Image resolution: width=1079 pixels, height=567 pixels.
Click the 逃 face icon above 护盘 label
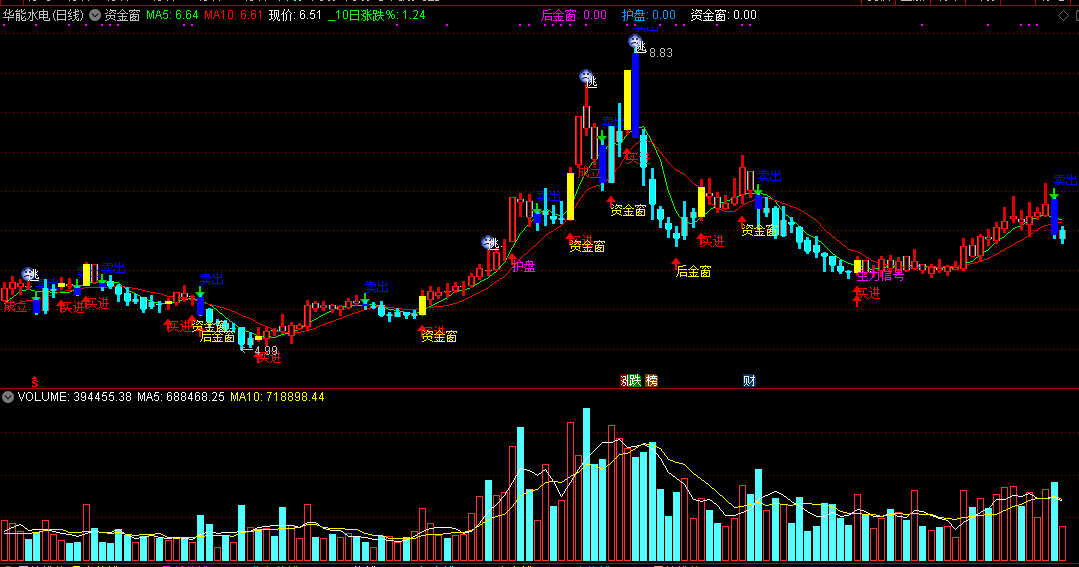click(x=488, y=242)
